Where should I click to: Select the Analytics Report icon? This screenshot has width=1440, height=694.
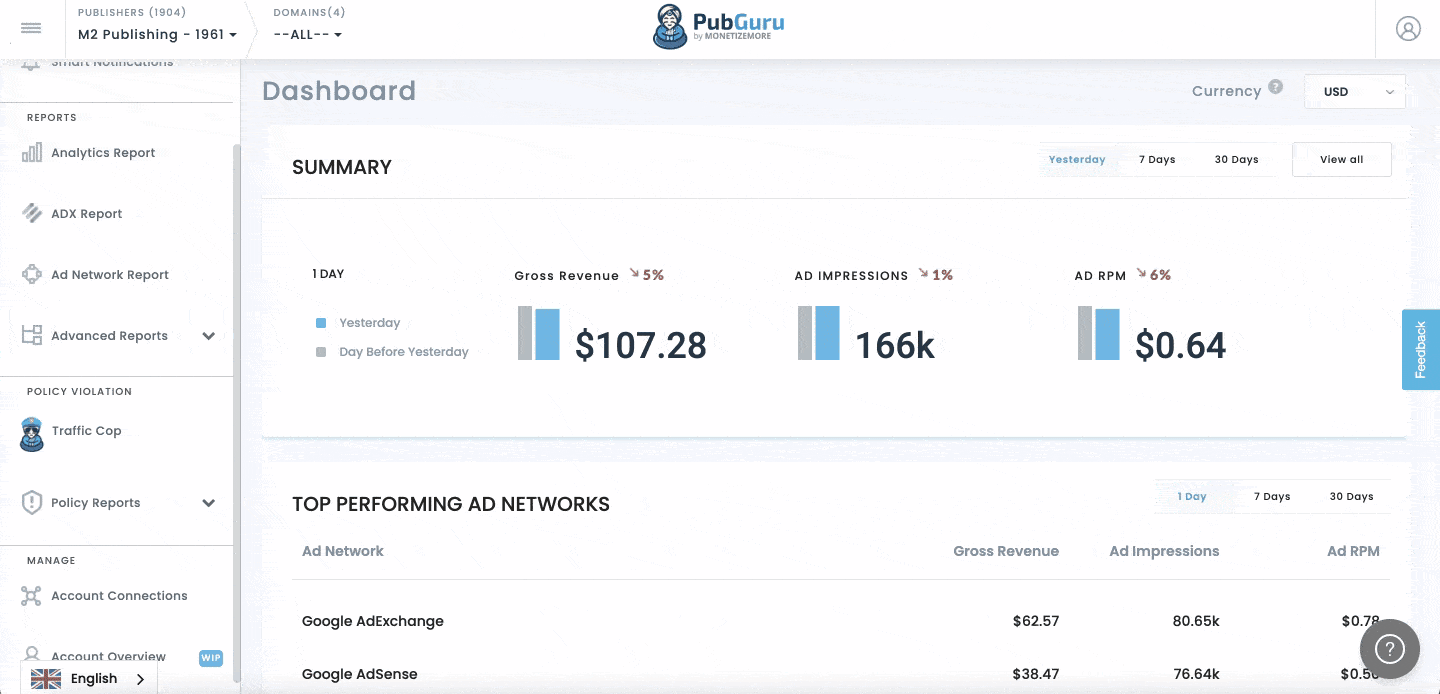pos(30,152)
